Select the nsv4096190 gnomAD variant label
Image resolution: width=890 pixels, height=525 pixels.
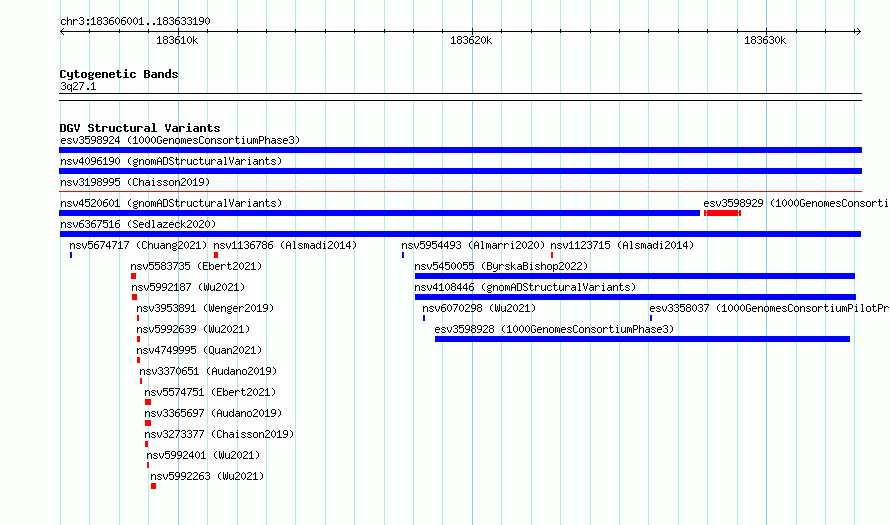pyautogui.click(x=171, y=161)
